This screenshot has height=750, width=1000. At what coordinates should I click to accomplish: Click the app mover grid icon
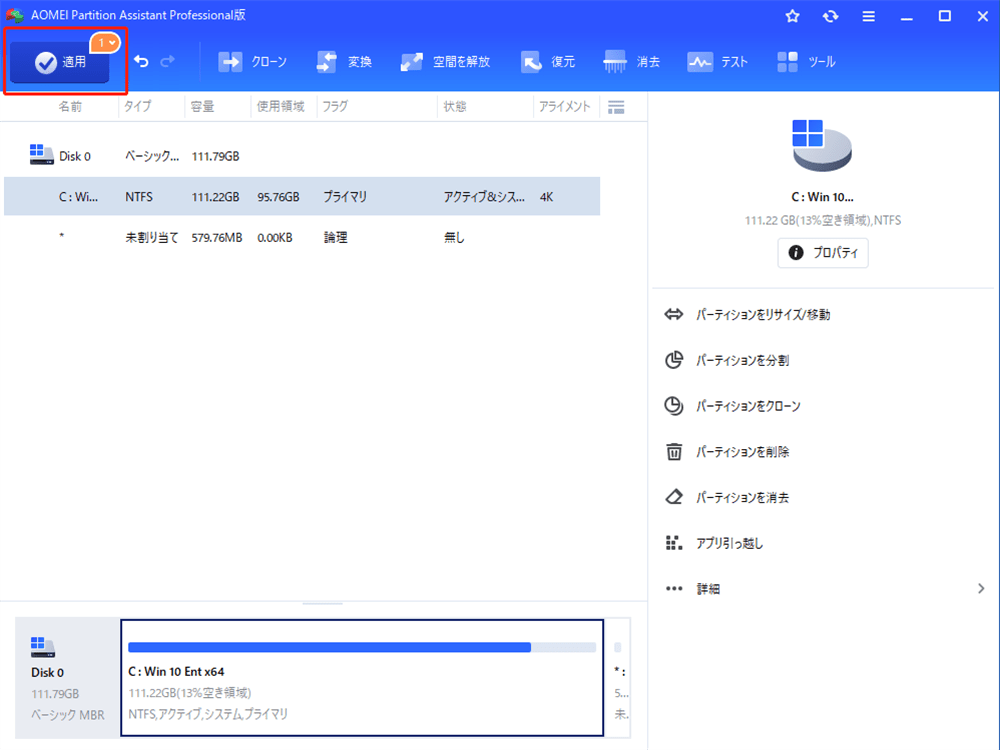(x=674, y=543)
